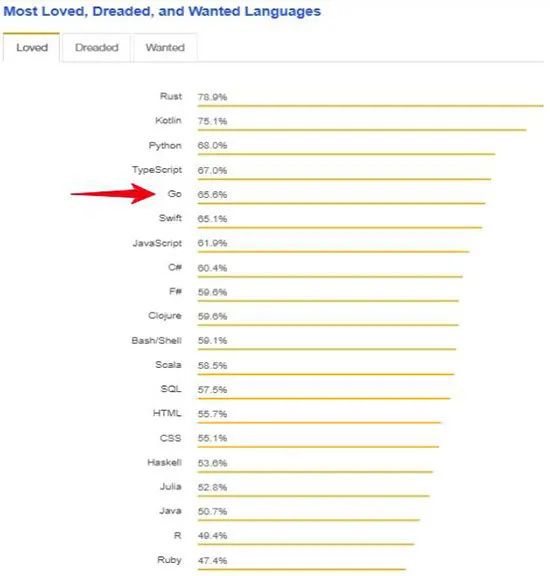Click the red arrow pointing to Go
The image size is (550, 576).
[114, 194]
